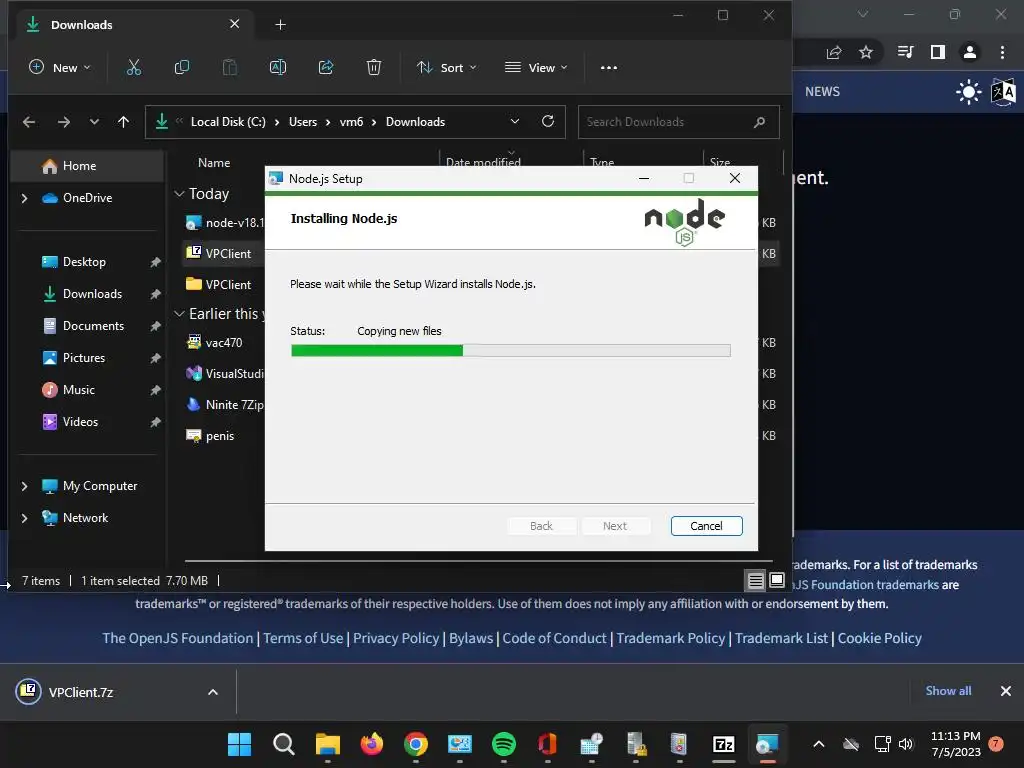Open the Sort dropdown menu
The width and height of the screenshot is (1024, 768).
click(447, 67)
